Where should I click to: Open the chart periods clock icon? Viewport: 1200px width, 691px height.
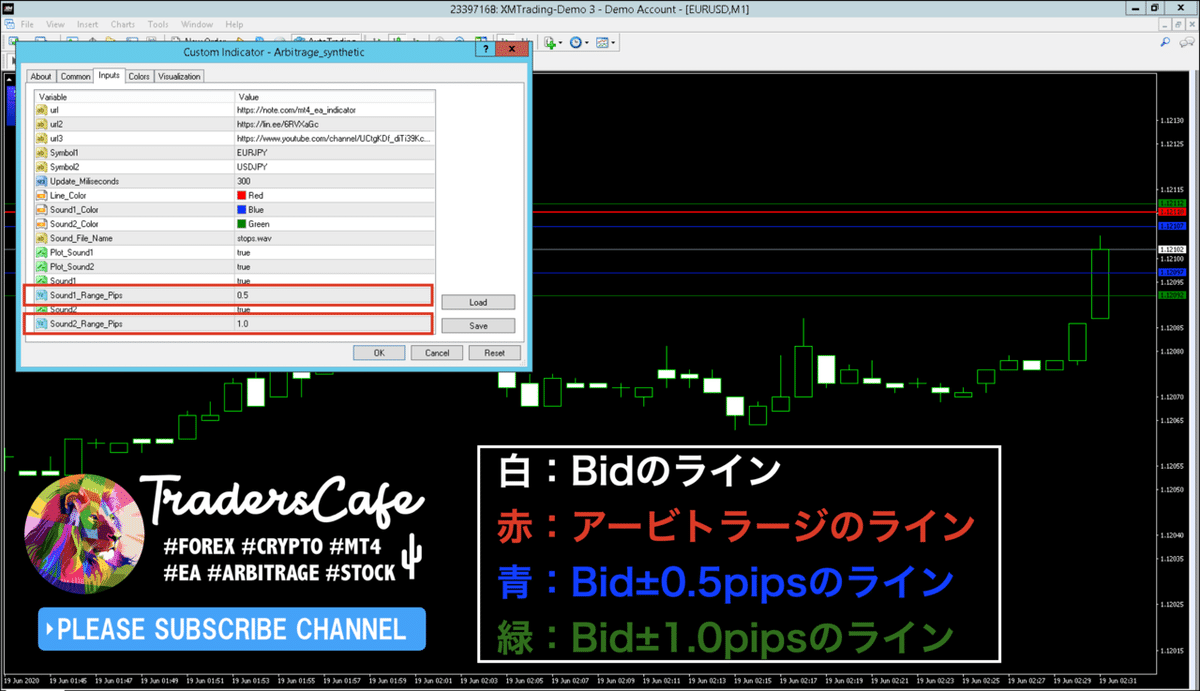(576, 42)
